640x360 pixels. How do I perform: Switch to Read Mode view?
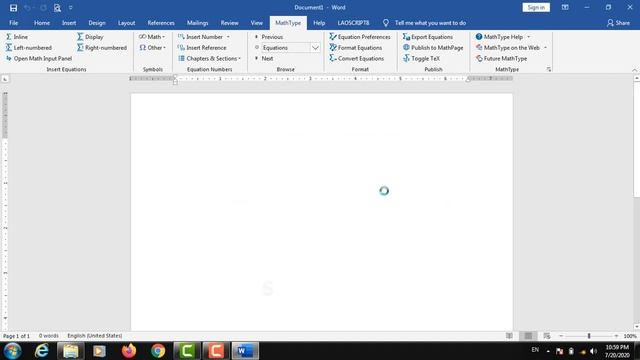click(x=509, y=336)
